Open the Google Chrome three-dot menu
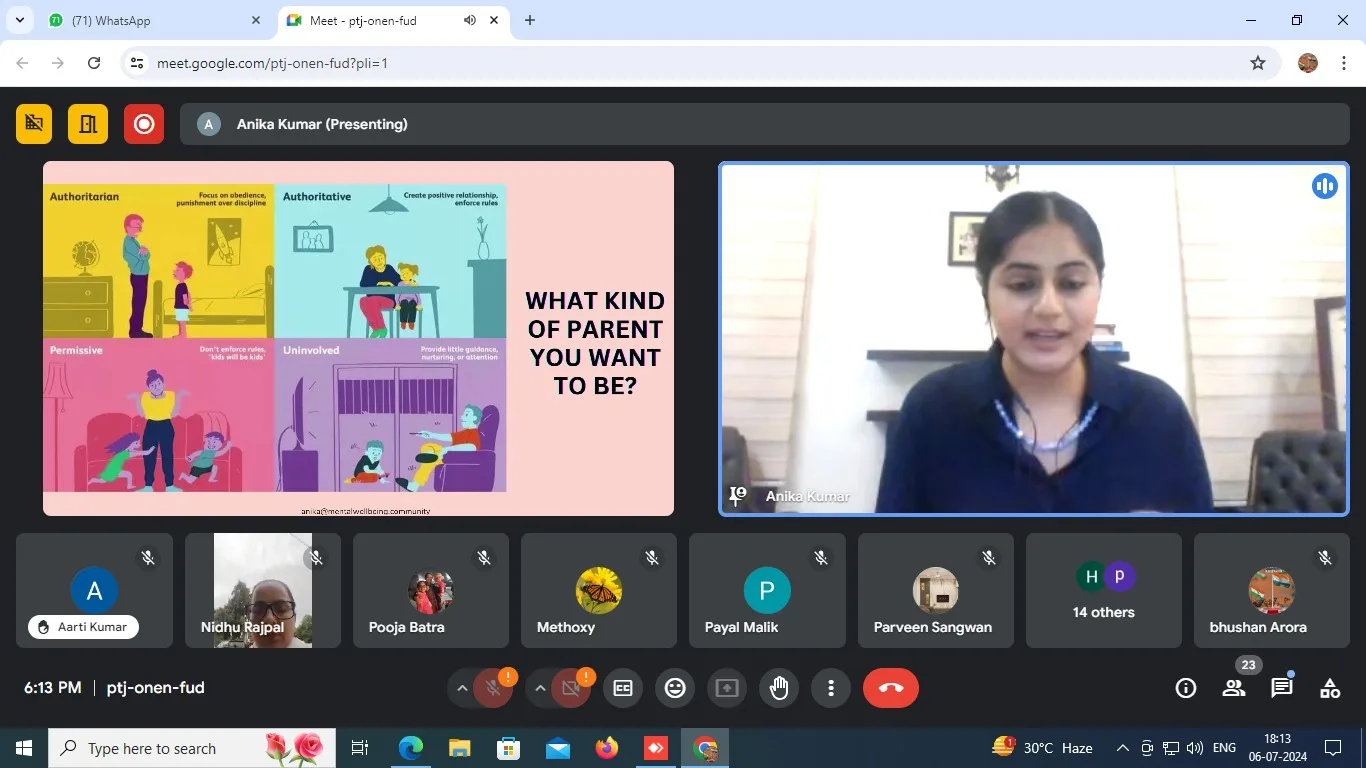1366x768 pixels. tap(1344, 63)
